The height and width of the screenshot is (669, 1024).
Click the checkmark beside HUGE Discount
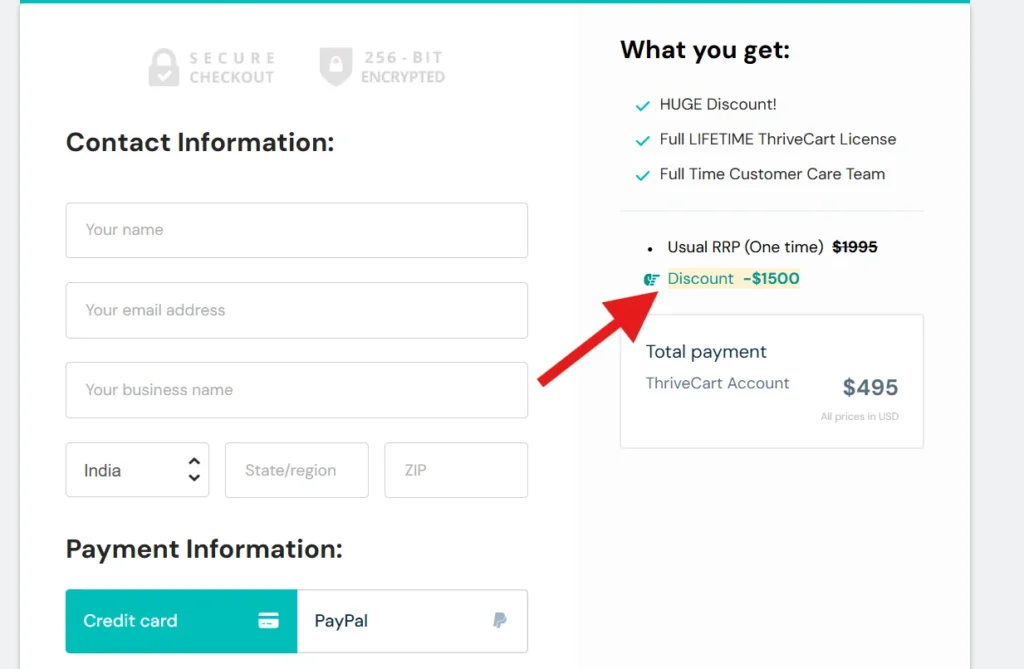641,104
